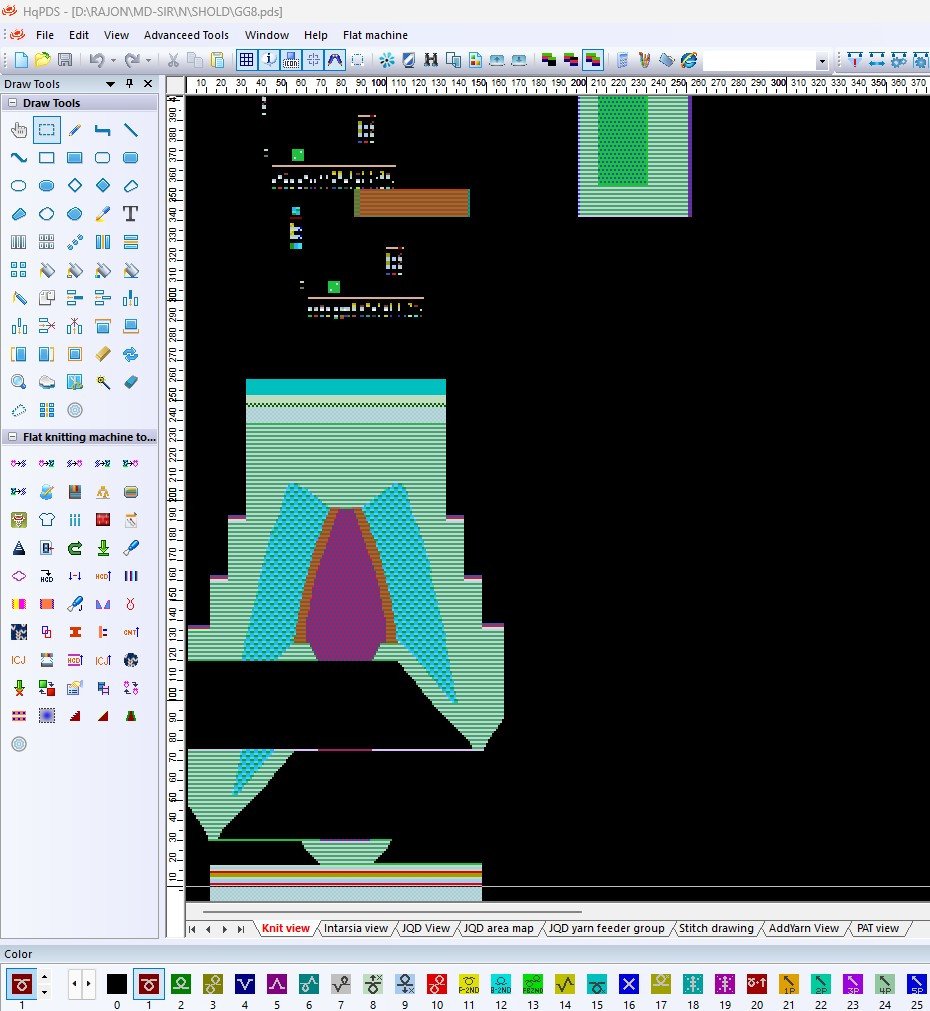Choose the hand pan tool

click(x=18, y=130)
